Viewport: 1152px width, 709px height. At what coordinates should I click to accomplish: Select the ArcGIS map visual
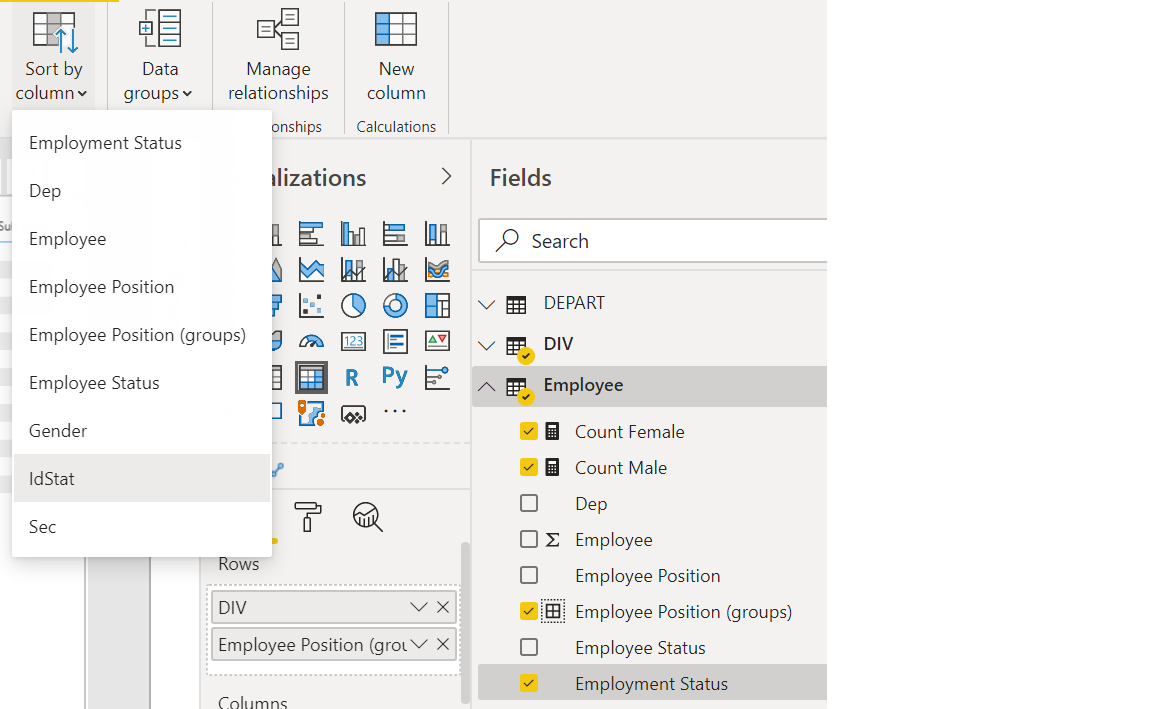point(312,414)
